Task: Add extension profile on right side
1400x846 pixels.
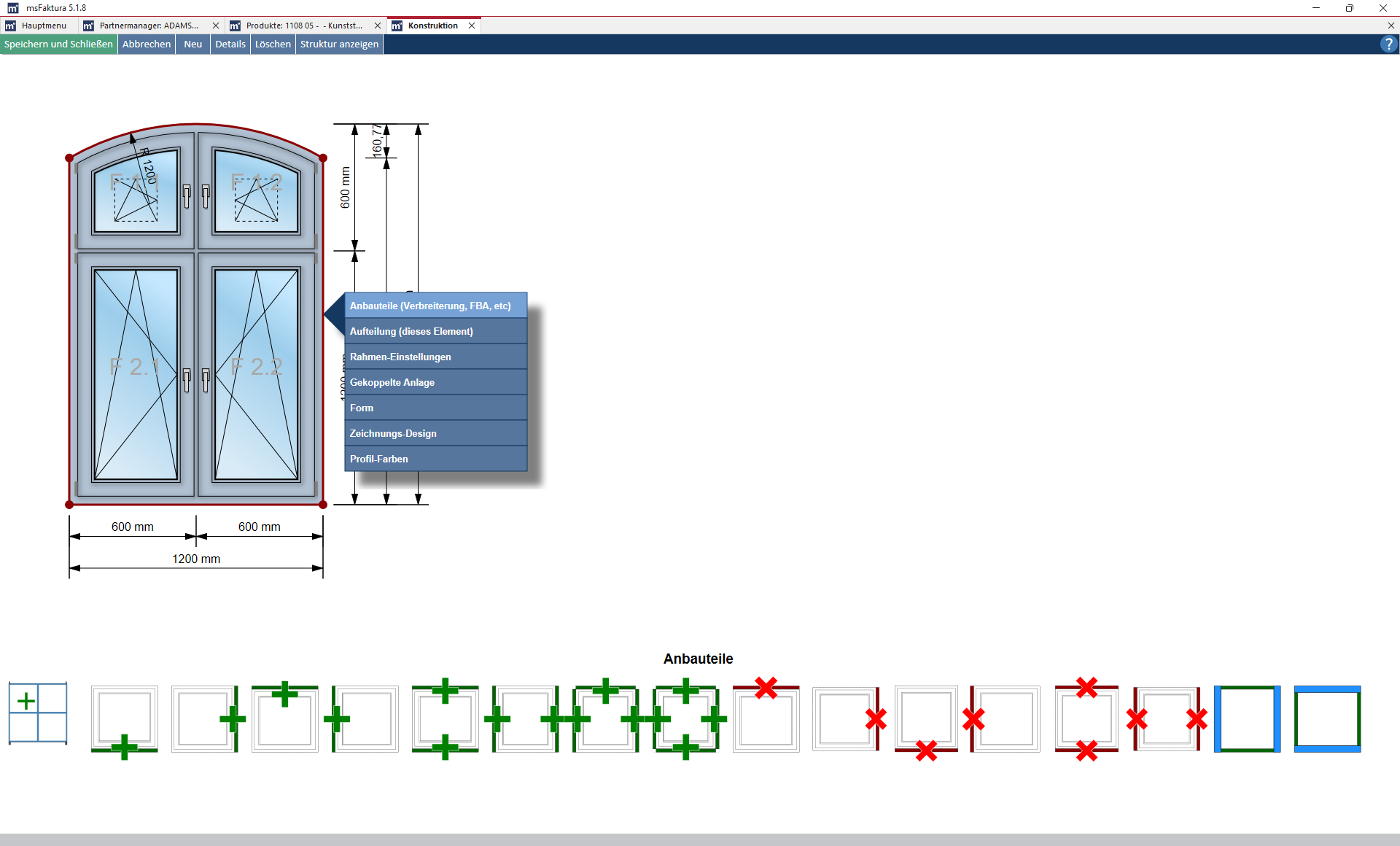Action: [x=205, y=719]
